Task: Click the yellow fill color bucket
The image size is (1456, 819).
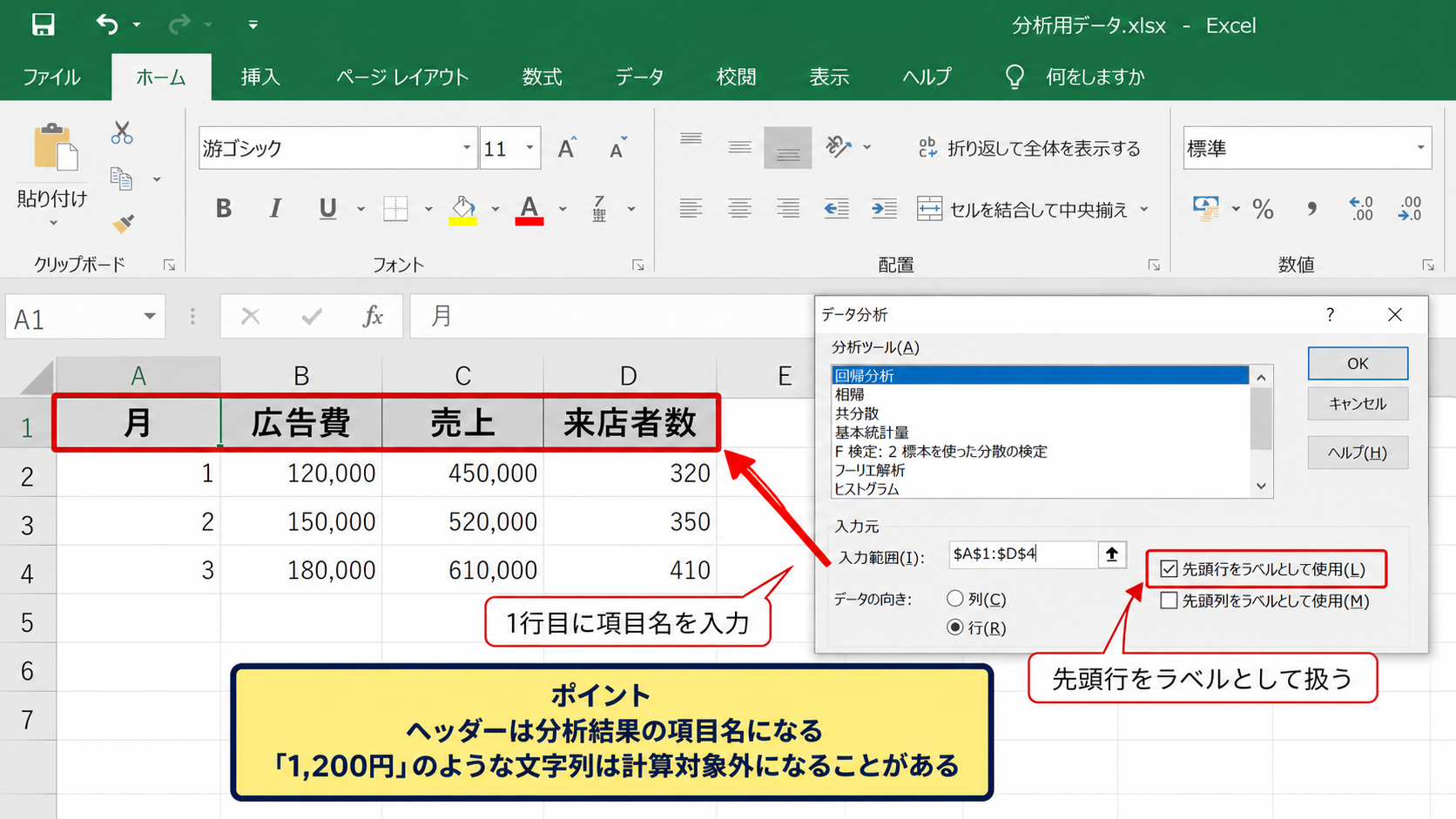Action: 463,209
